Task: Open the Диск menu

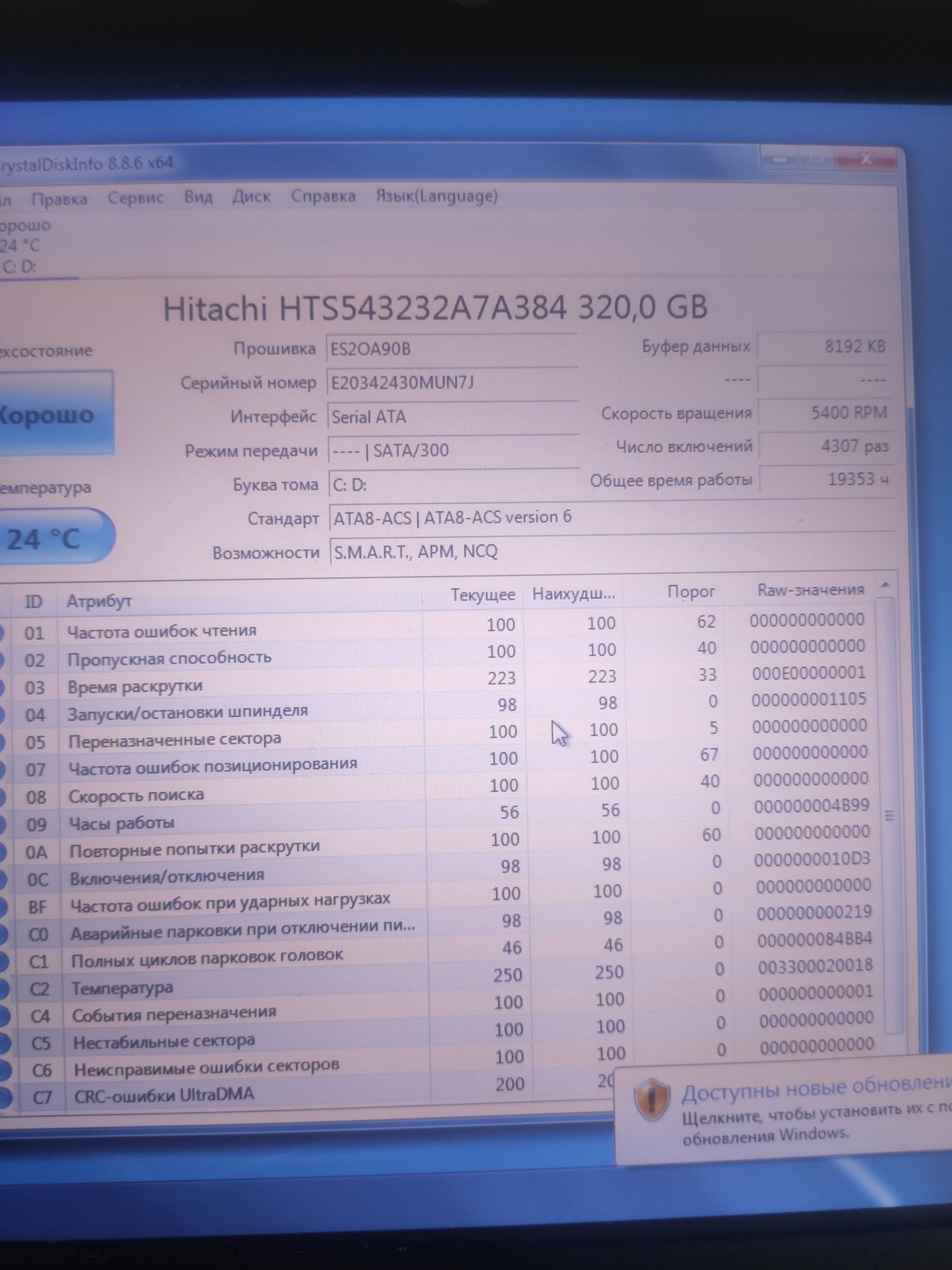Action: (x=251, y=197)
